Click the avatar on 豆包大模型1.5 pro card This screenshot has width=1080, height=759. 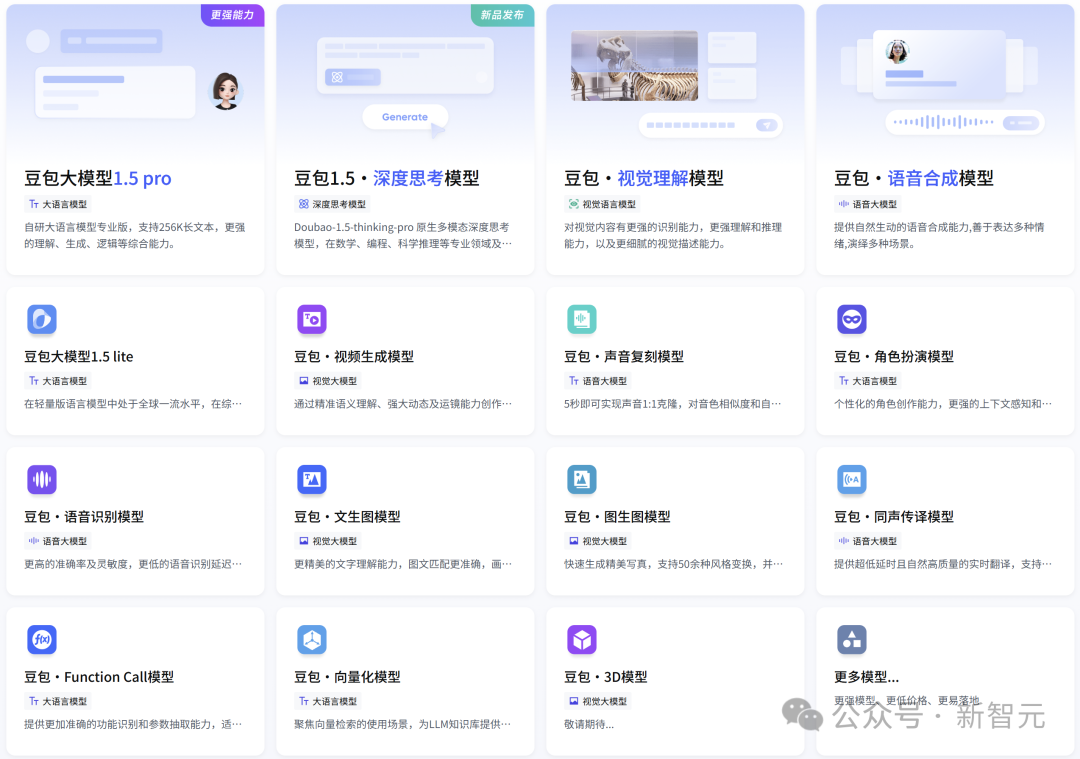click(225, 90)
